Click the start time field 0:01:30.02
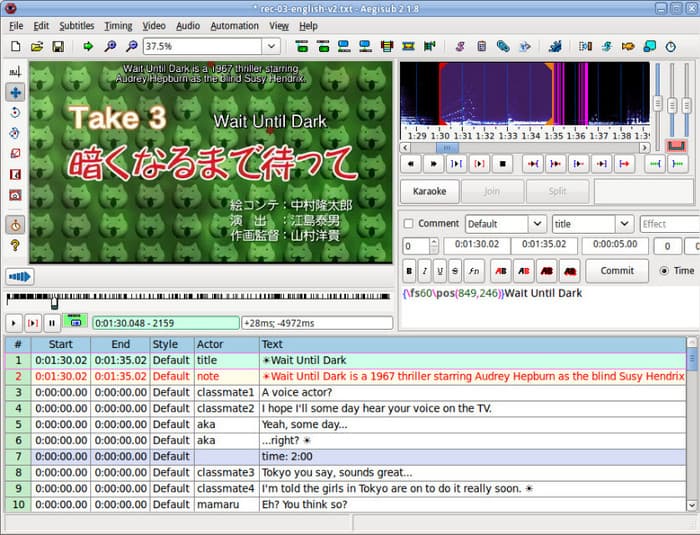Viewport: 700px width, 535px height. click(x=476, y=245)
